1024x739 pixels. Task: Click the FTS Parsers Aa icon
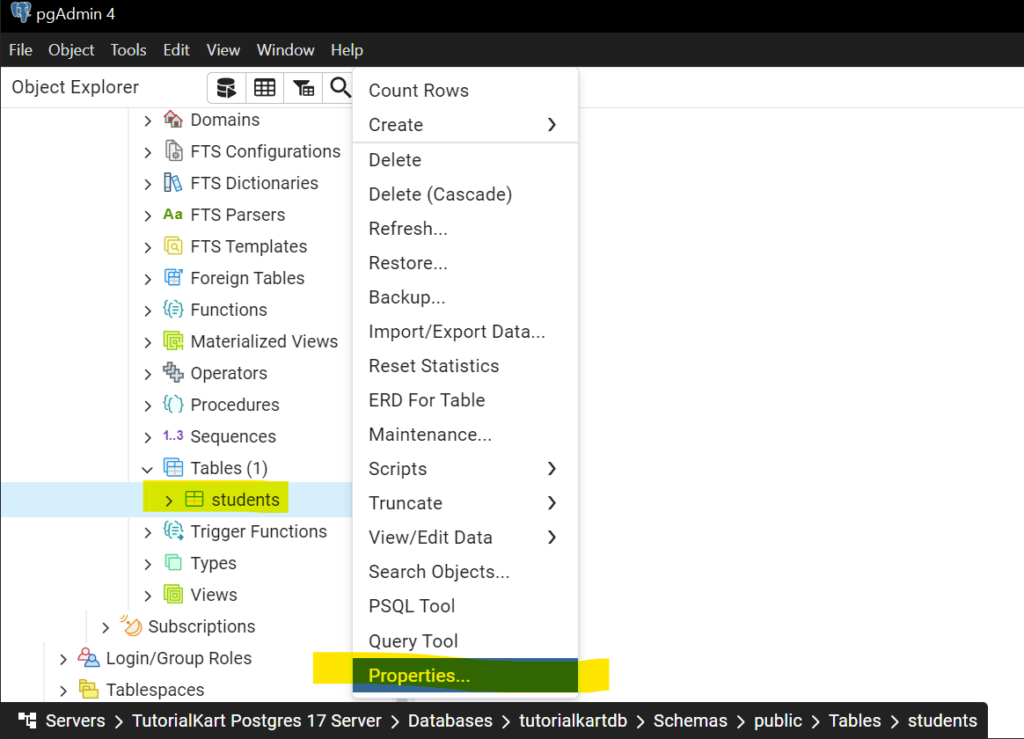coord(173,214)
